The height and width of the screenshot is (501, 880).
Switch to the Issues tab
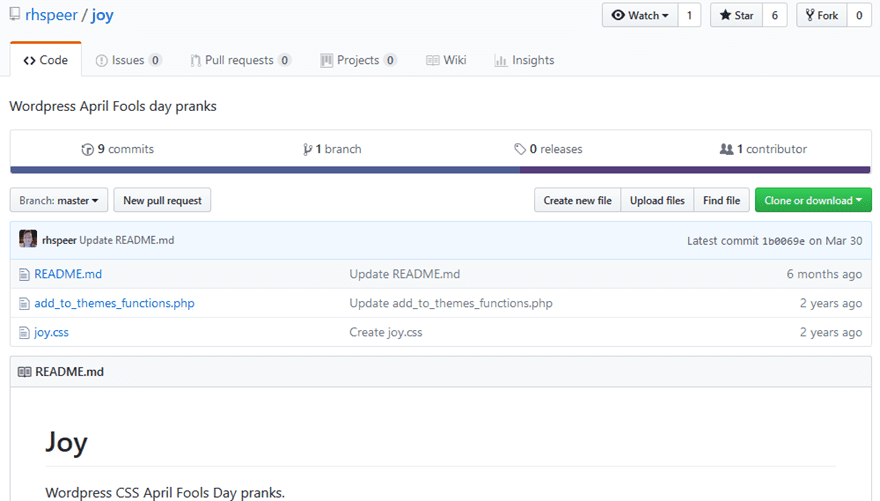129,60
